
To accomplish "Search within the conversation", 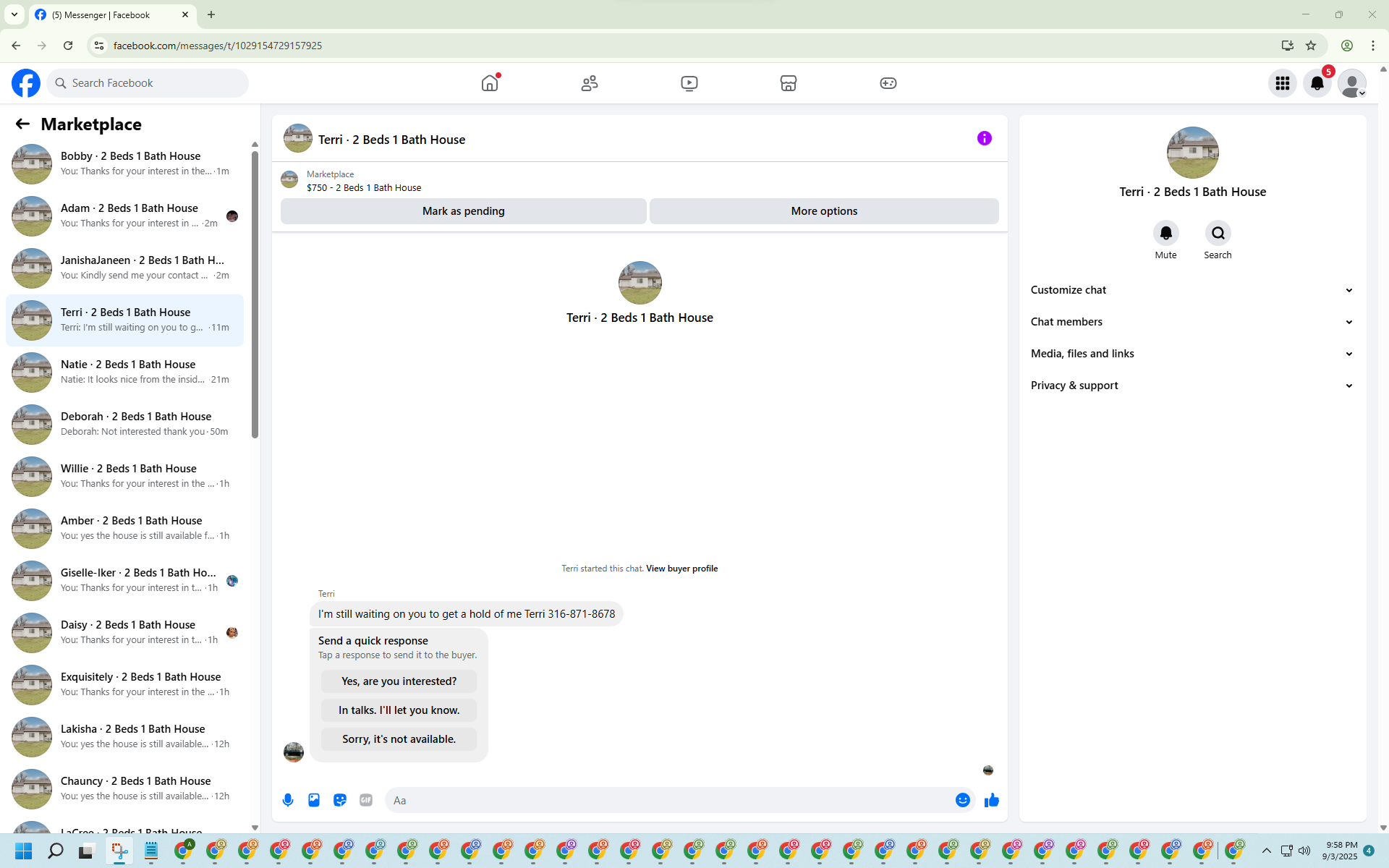I will tap(1218, 233).
